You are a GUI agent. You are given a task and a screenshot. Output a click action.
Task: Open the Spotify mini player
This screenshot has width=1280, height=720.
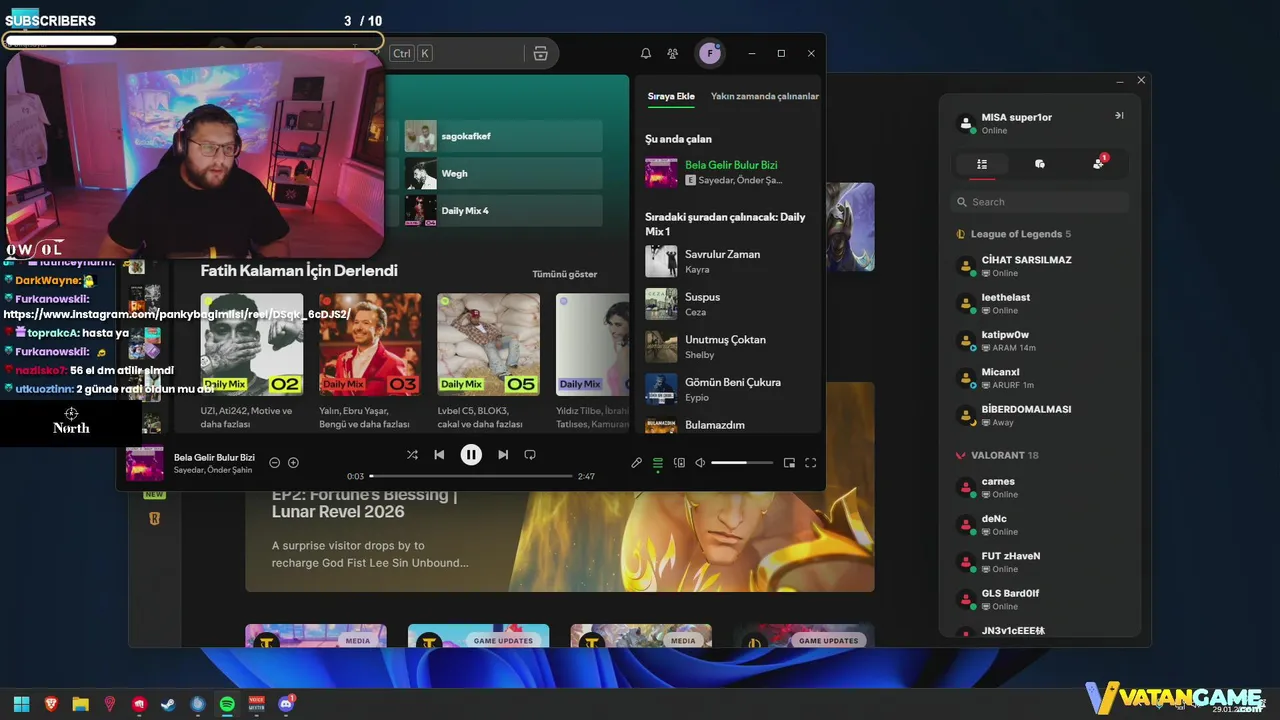(x=789, y=463)
